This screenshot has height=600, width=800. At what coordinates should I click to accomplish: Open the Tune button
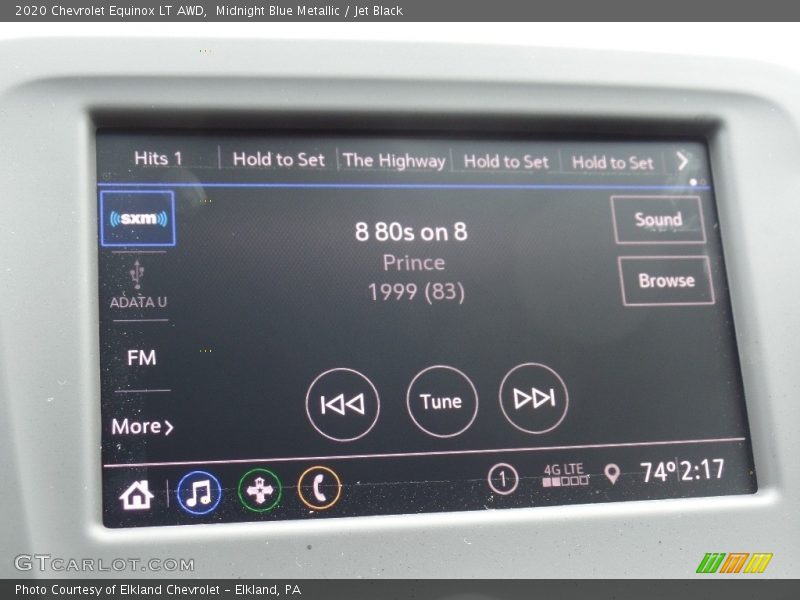tap(442, 402)
